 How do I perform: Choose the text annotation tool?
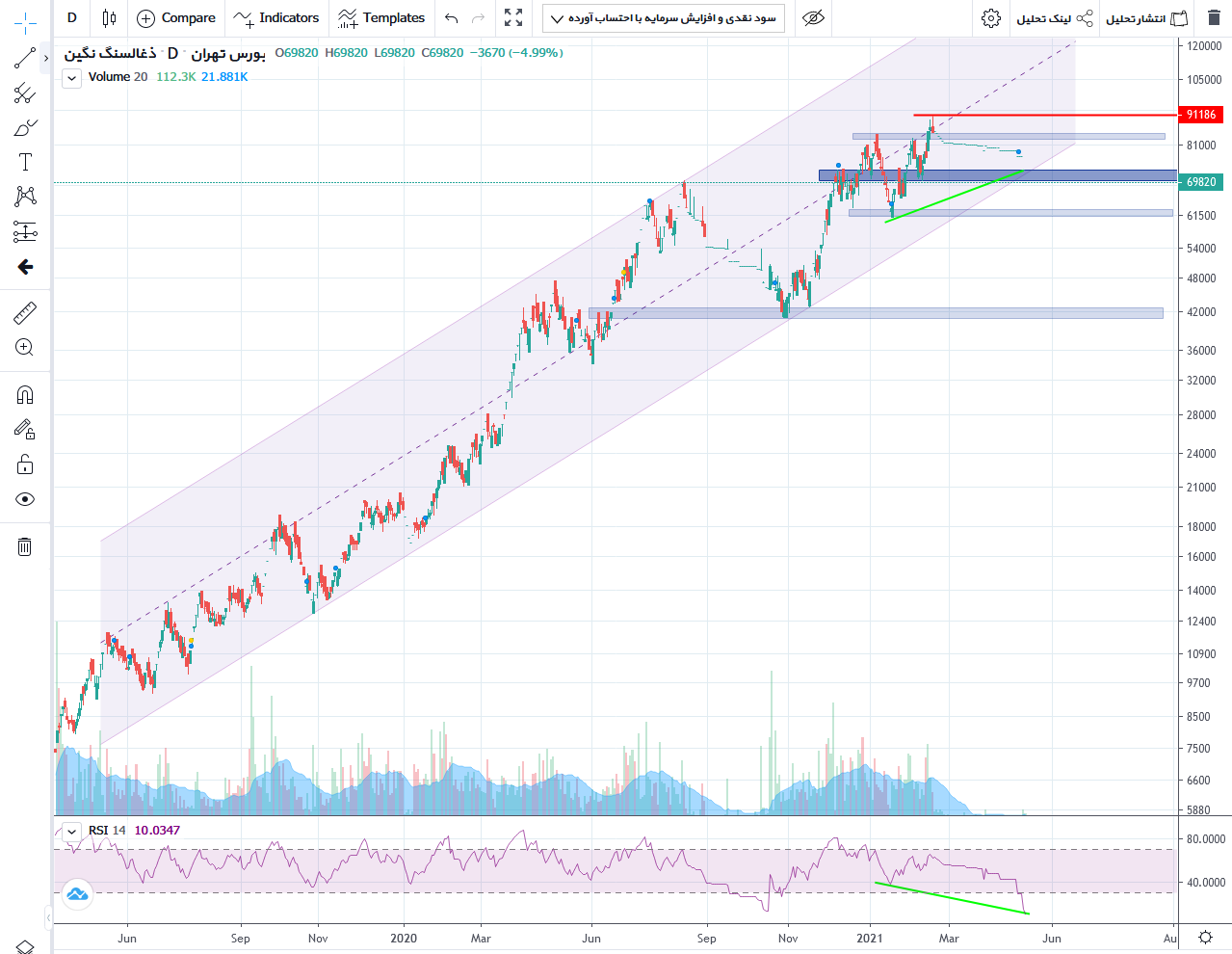click(x=25, y=162)
